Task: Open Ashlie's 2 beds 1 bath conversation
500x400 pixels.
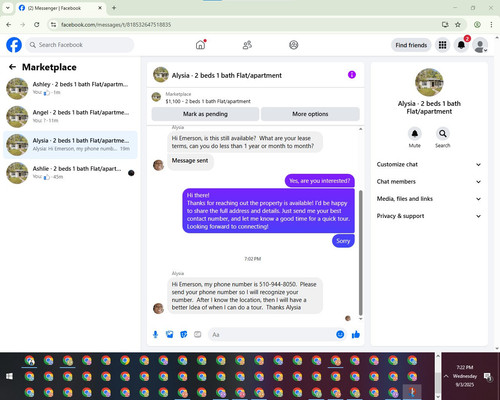Action: click(x=70, y=172)
